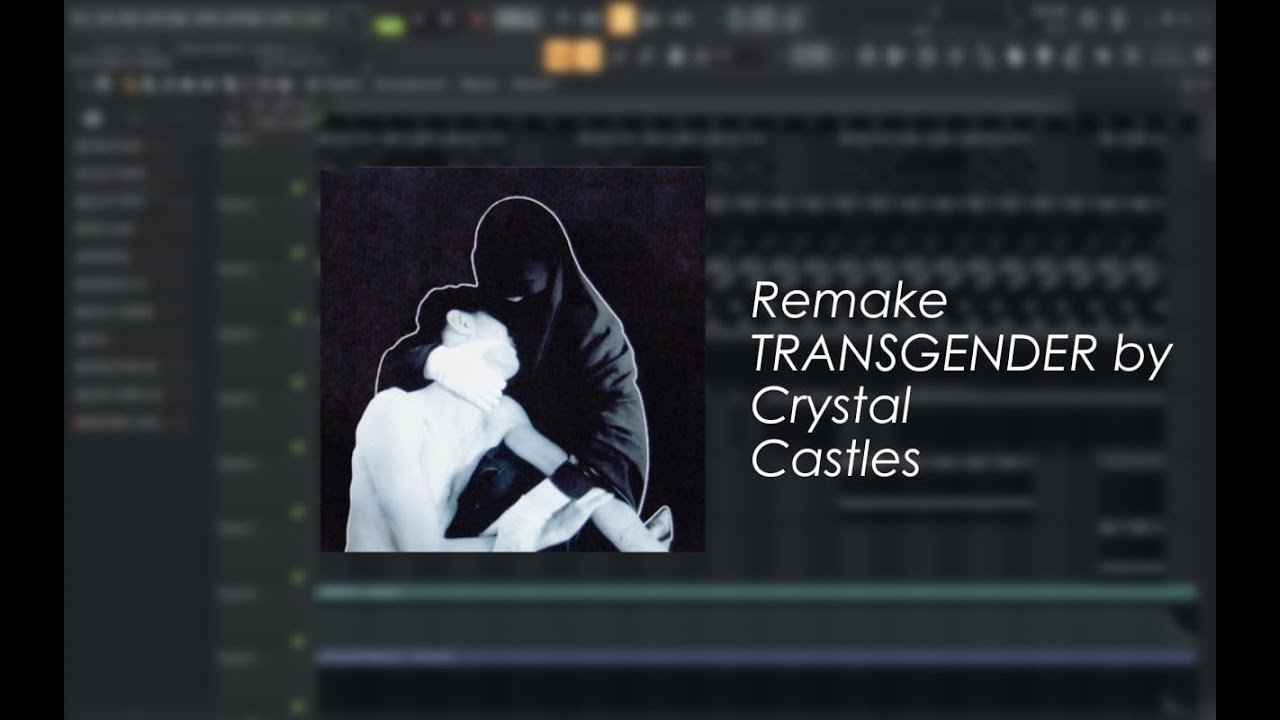1280x720 pixels.
Task: Click the red record button in transport
Action: tap(478, 19)
